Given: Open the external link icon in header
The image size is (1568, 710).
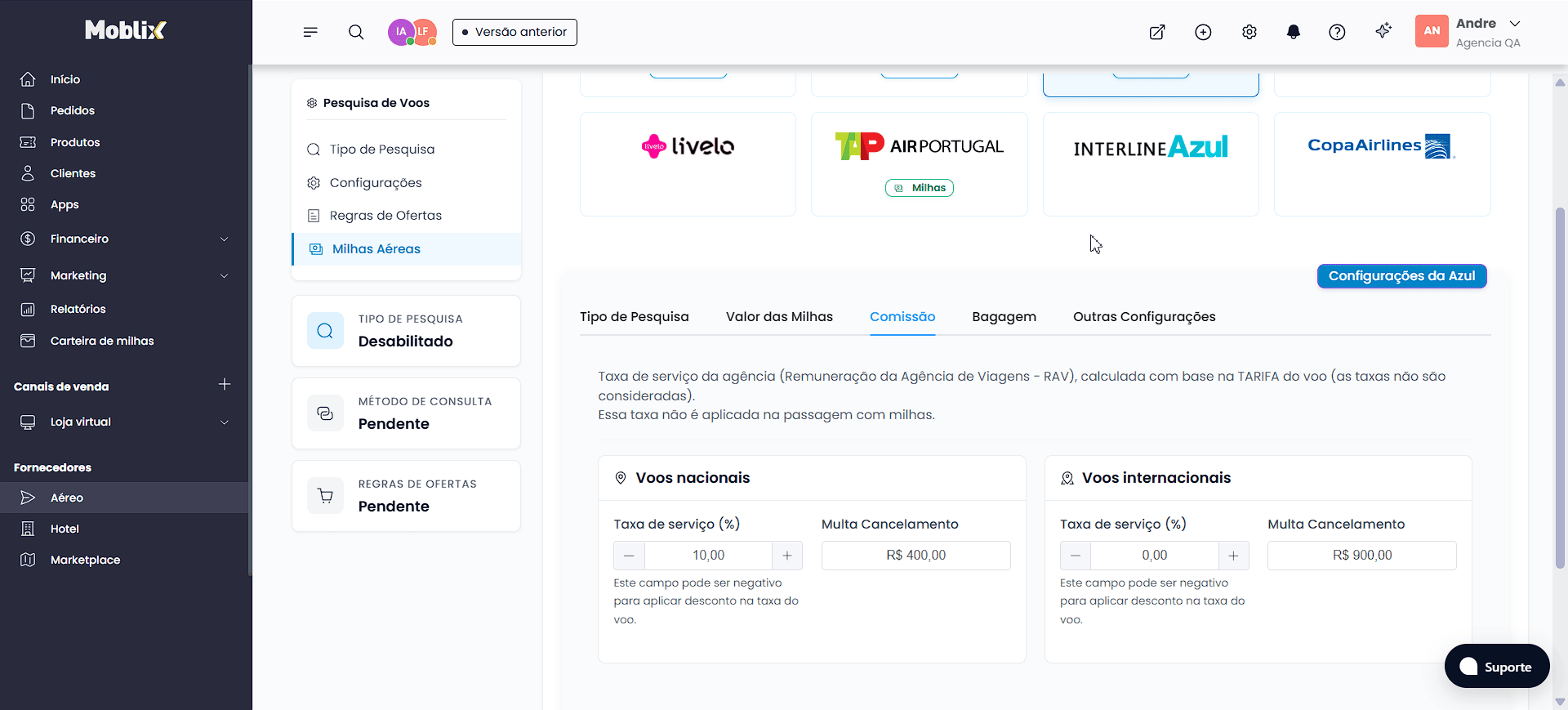Looking at the screenshot, I should (1157, 32).
